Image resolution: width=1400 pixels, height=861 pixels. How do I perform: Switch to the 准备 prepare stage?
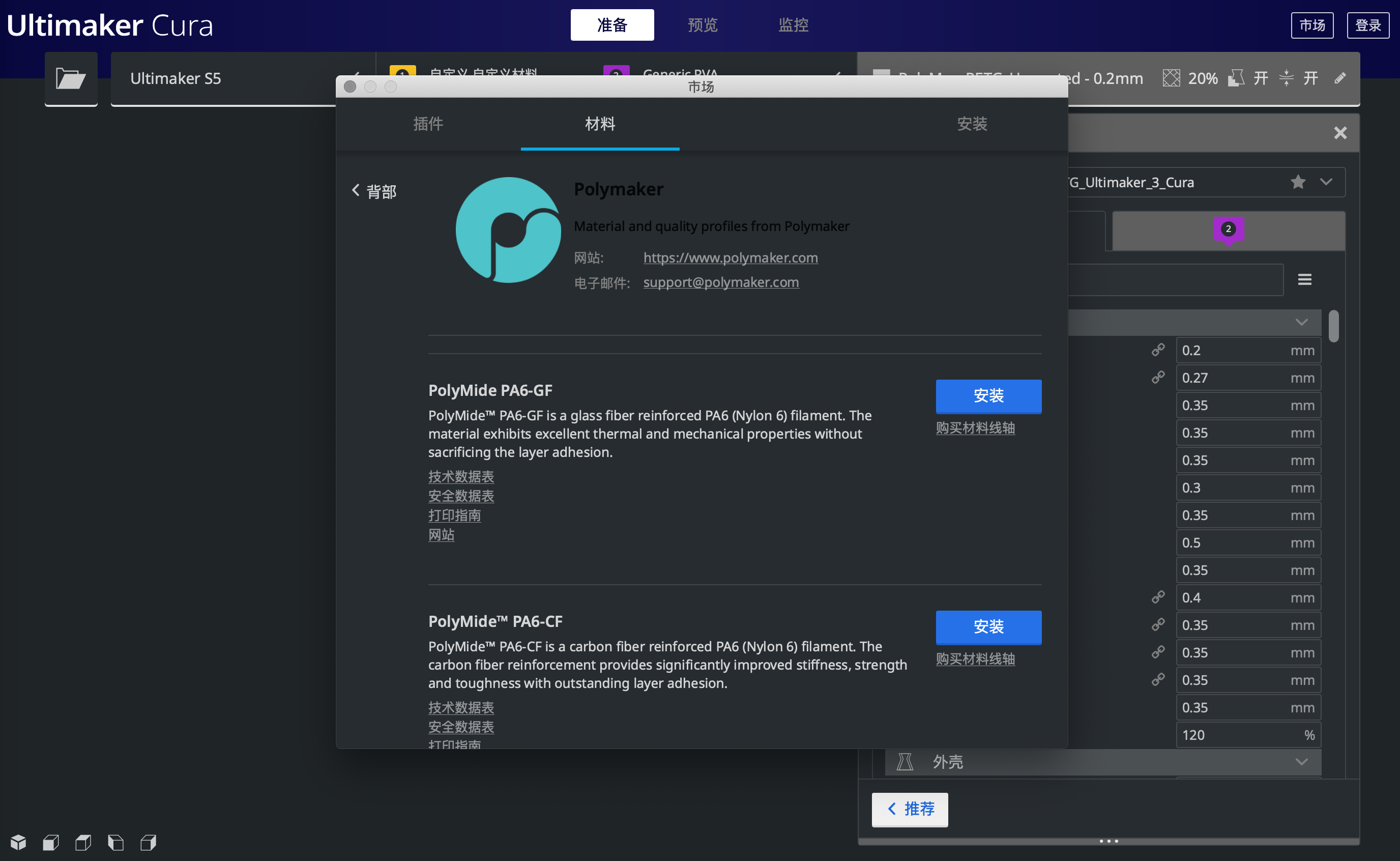point(612,24)
